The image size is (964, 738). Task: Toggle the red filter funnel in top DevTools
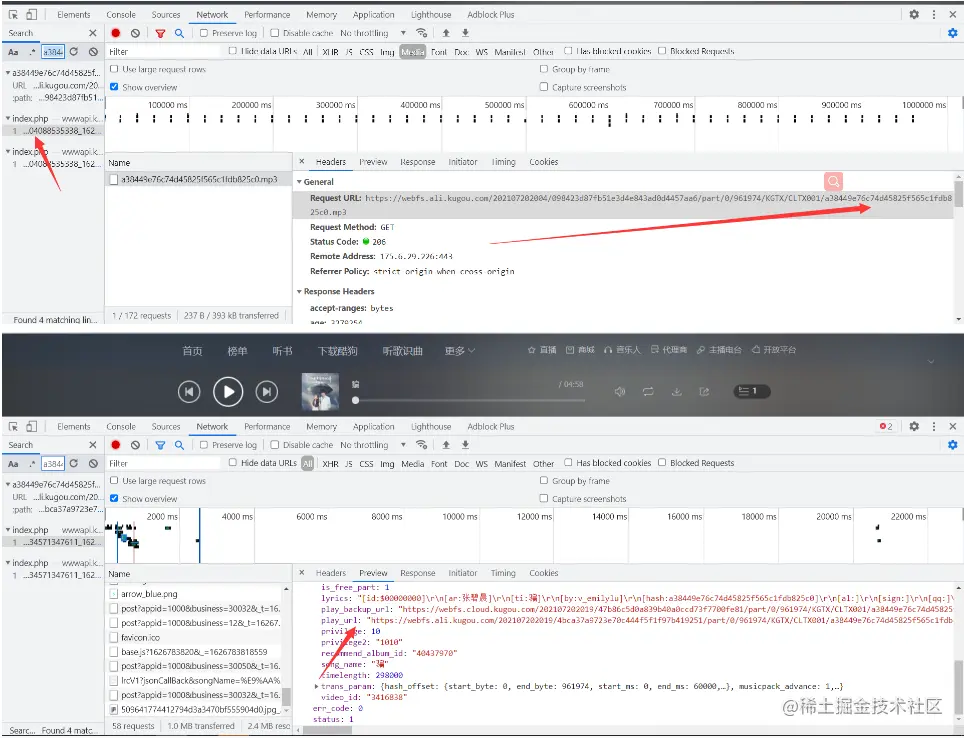coord(160,33)
